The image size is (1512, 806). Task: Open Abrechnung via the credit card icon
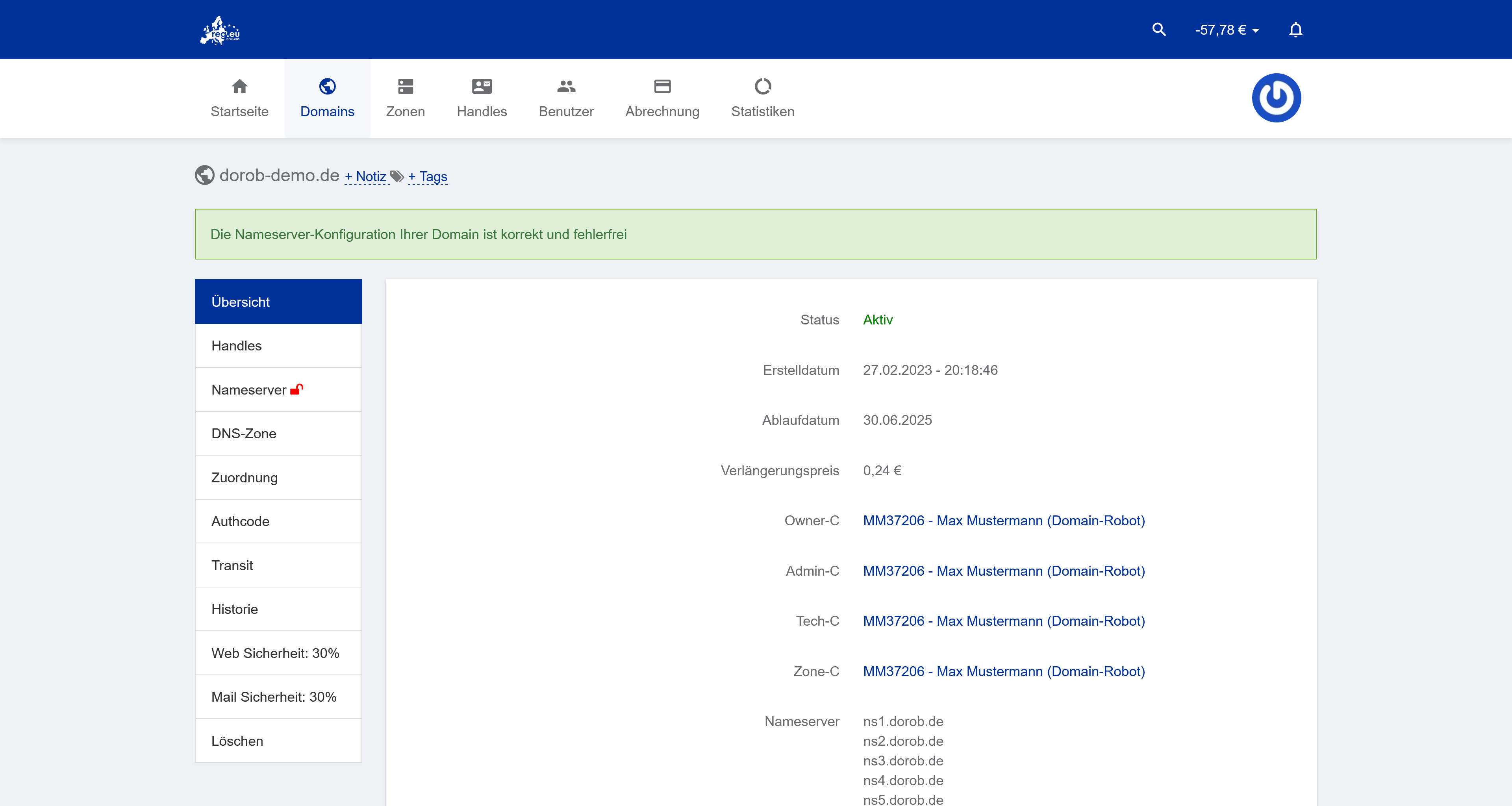pos(662,87)
